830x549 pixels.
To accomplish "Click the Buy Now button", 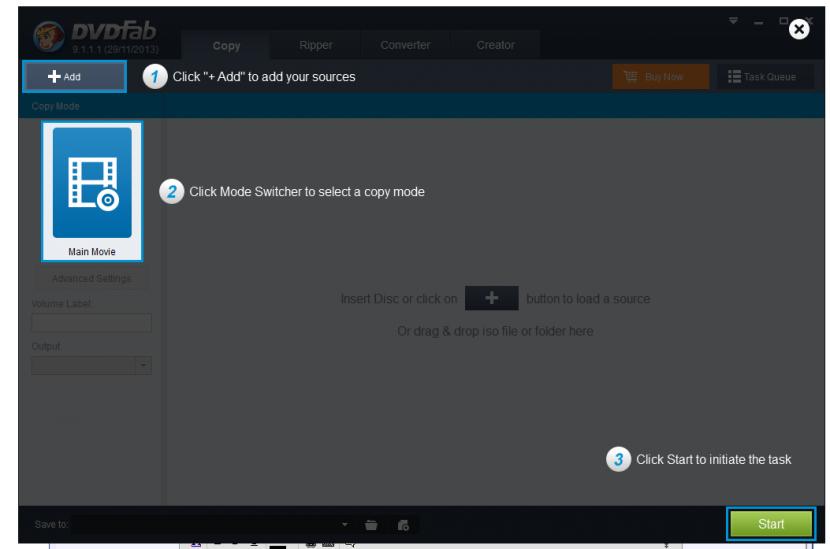I will (660, 77).
